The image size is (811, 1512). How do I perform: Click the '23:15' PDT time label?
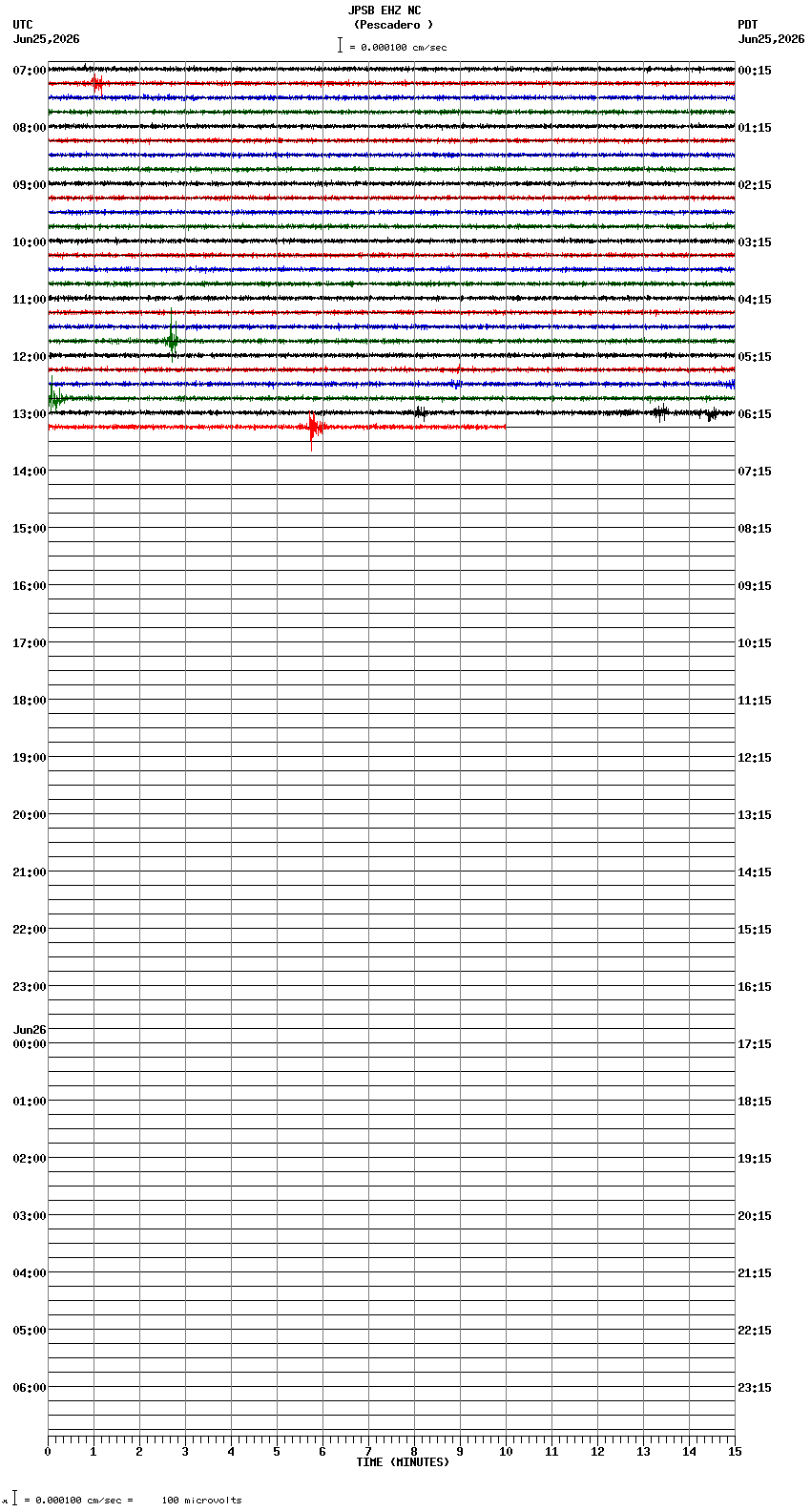tap(755, 1388)
